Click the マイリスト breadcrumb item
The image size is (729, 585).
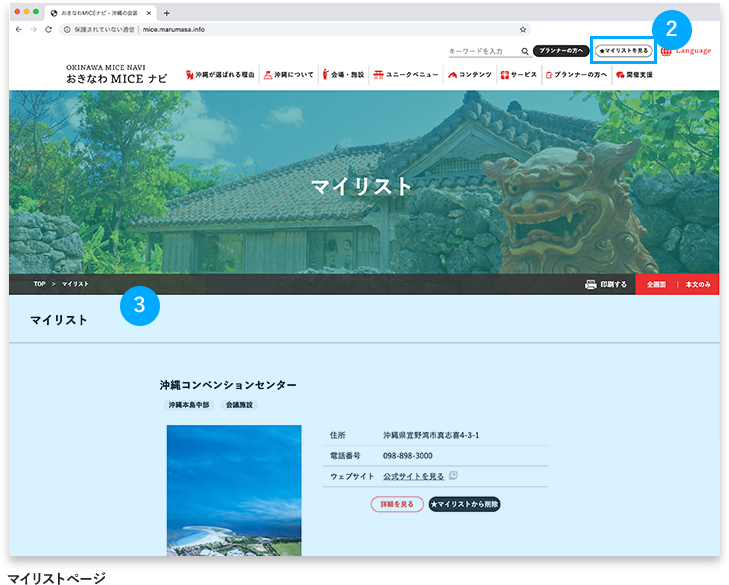pyautogui.click(x=75, y=284)
